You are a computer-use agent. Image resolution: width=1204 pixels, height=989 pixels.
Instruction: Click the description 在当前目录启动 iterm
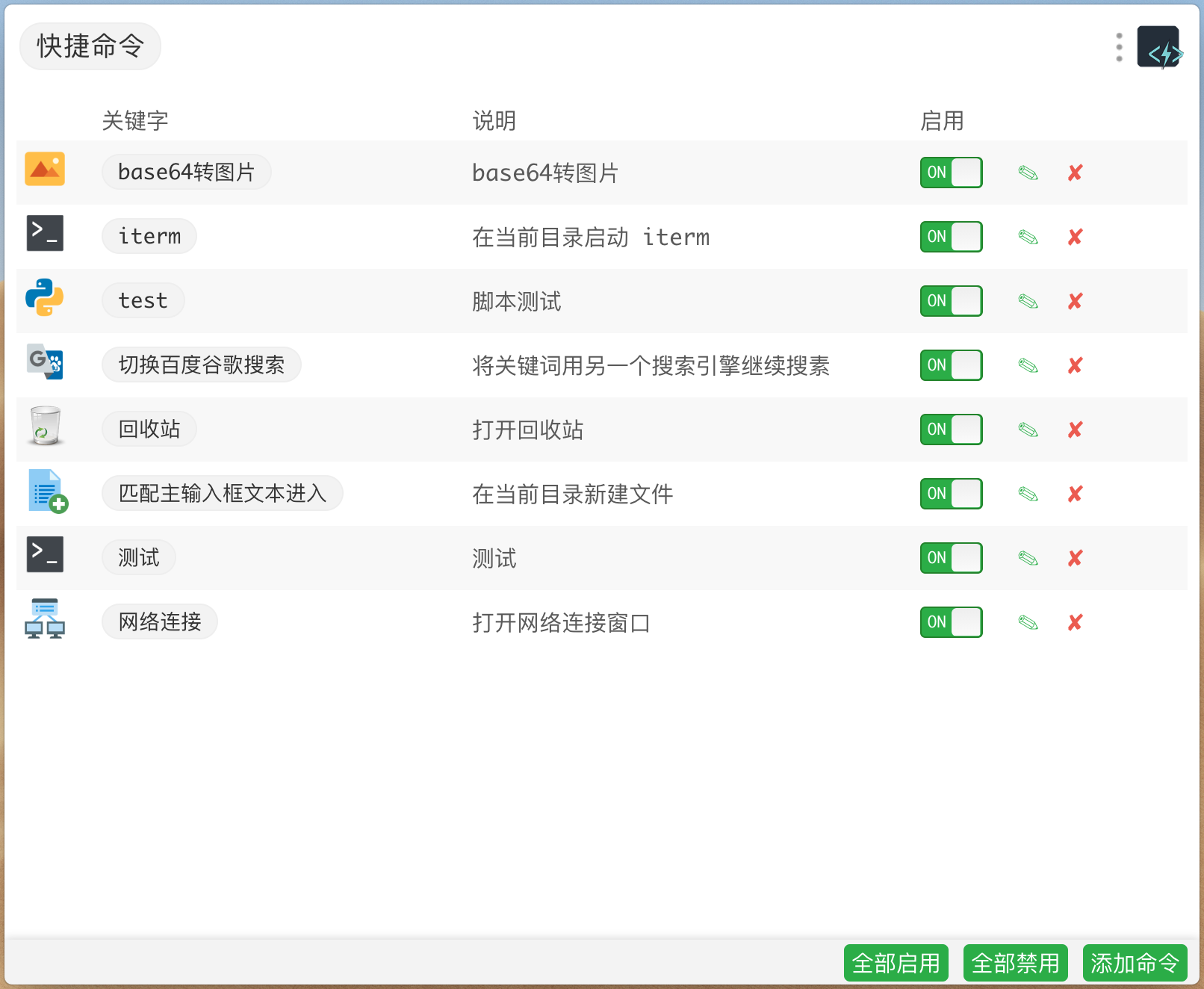tap(591, 238)
